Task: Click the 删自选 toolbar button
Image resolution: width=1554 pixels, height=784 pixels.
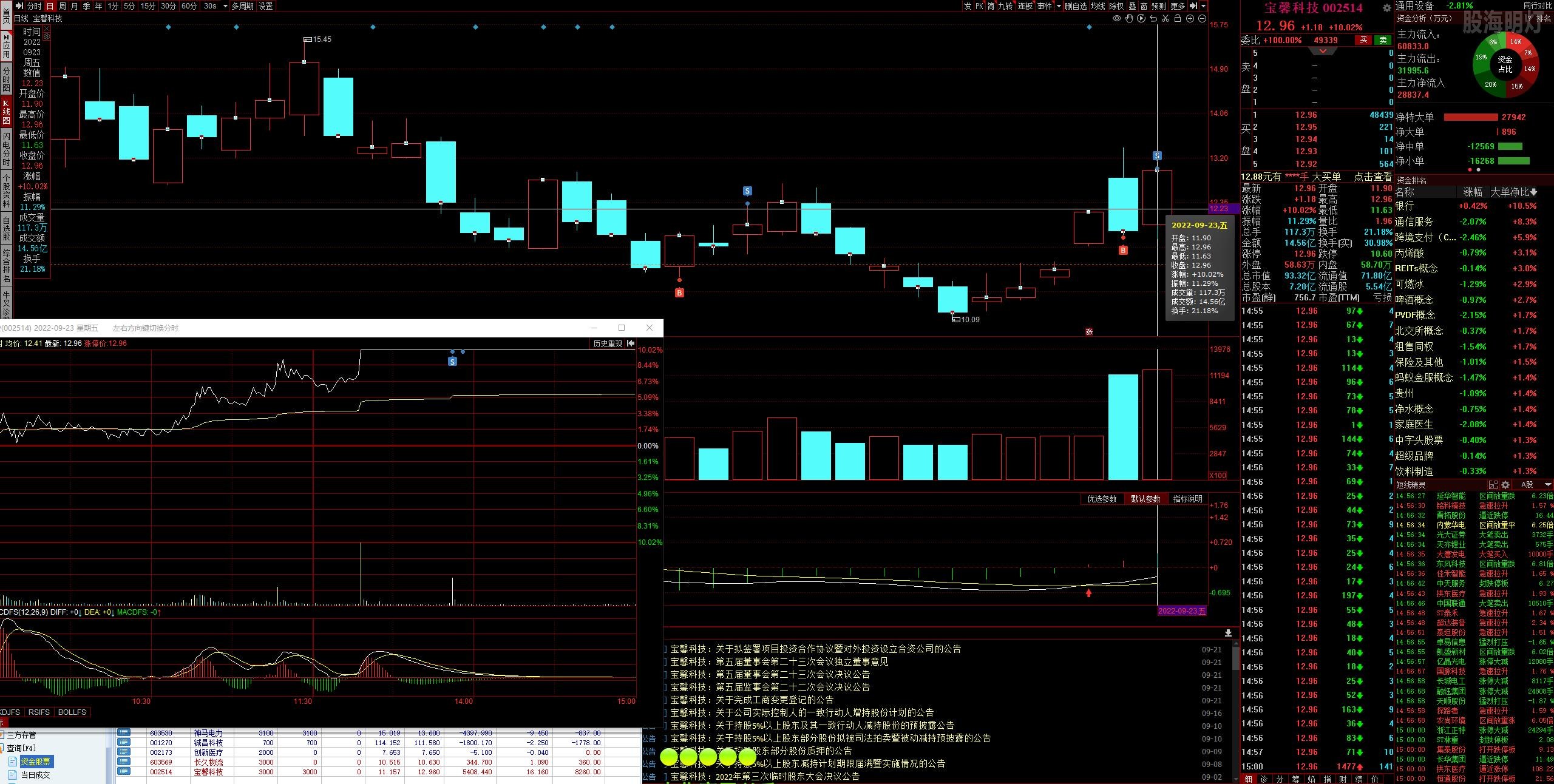Action: click(1076, 6)
